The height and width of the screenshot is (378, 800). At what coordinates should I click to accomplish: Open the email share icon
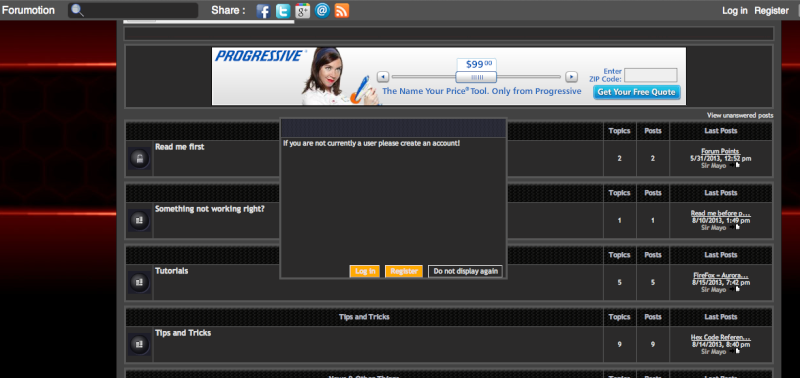pos(322,11)
